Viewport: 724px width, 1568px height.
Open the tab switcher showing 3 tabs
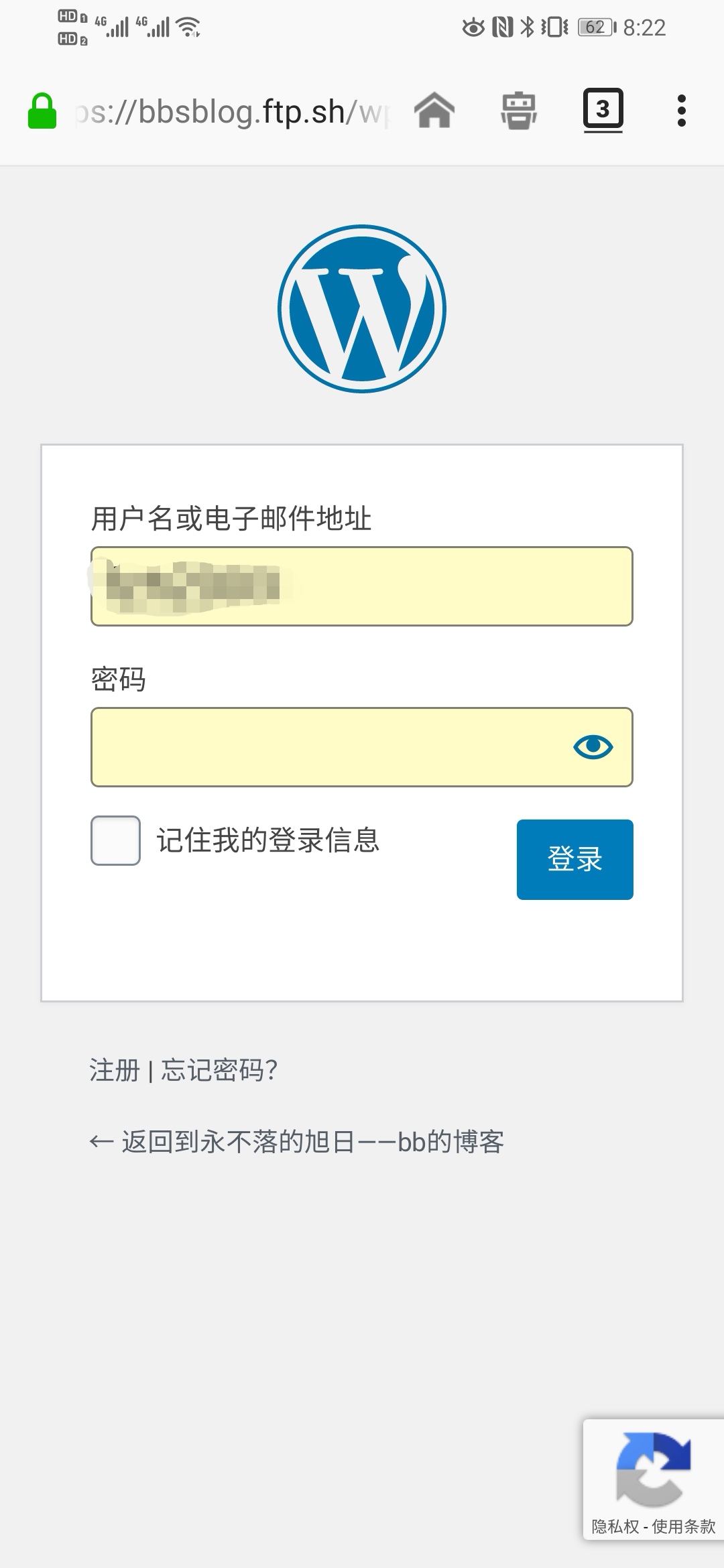point(603,109)
